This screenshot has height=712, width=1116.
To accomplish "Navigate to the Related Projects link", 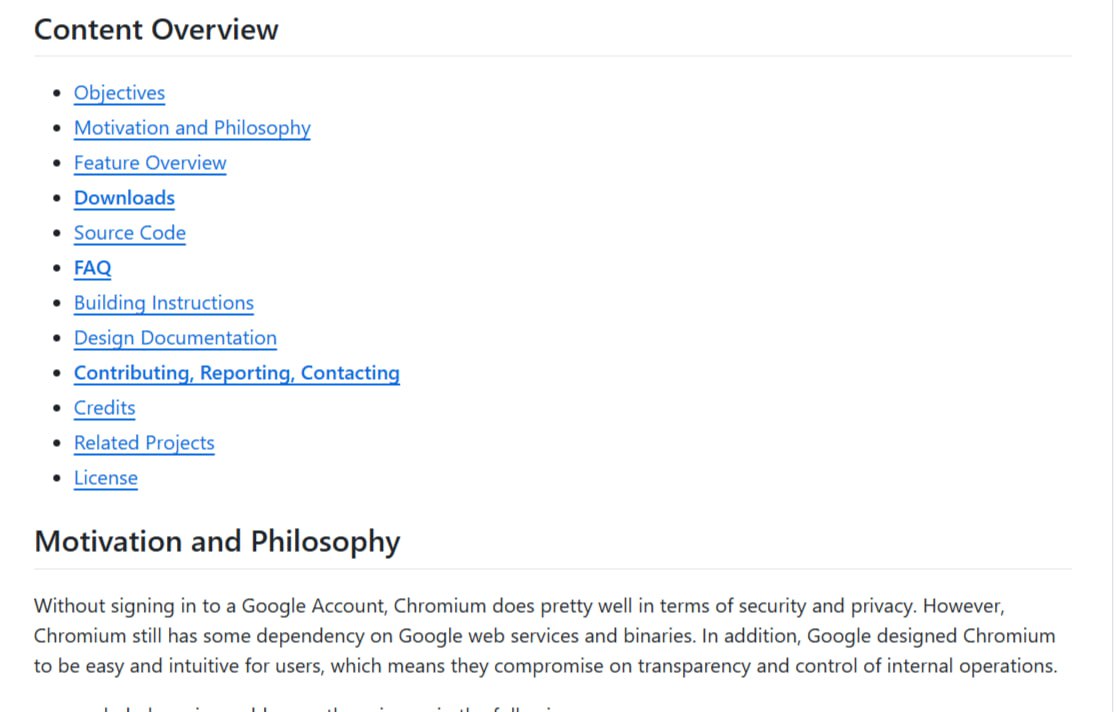I will [144, 443].
